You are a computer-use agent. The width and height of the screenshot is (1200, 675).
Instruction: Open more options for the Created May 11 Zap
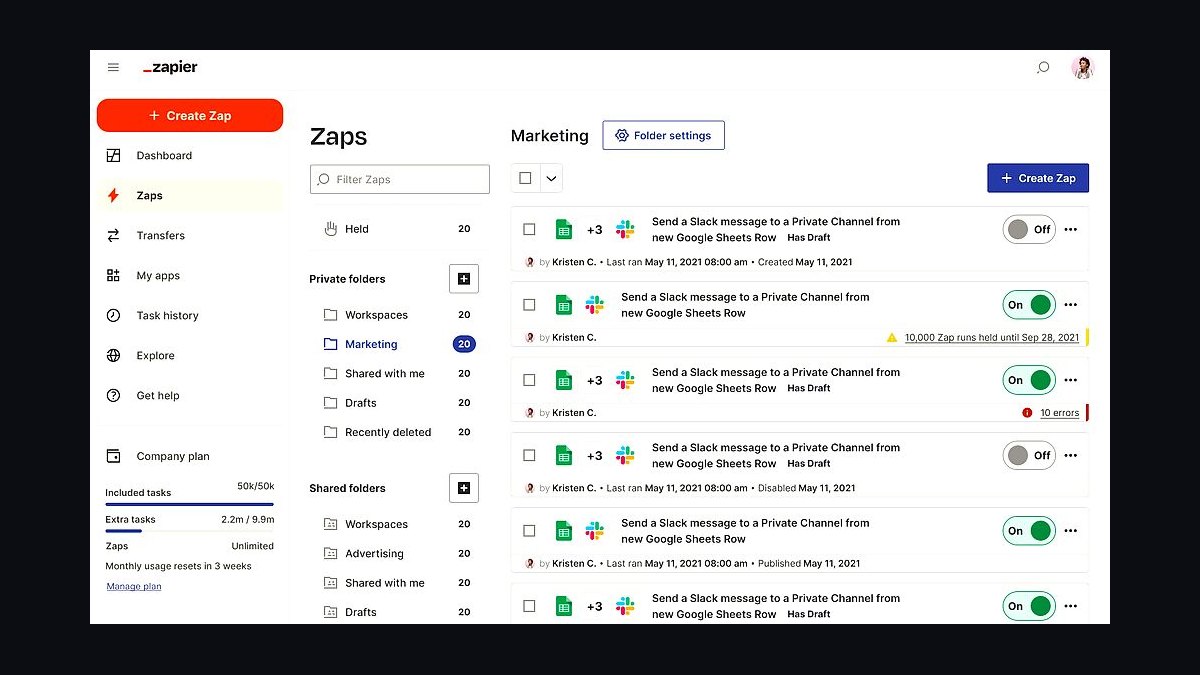tap(1071, 229)
